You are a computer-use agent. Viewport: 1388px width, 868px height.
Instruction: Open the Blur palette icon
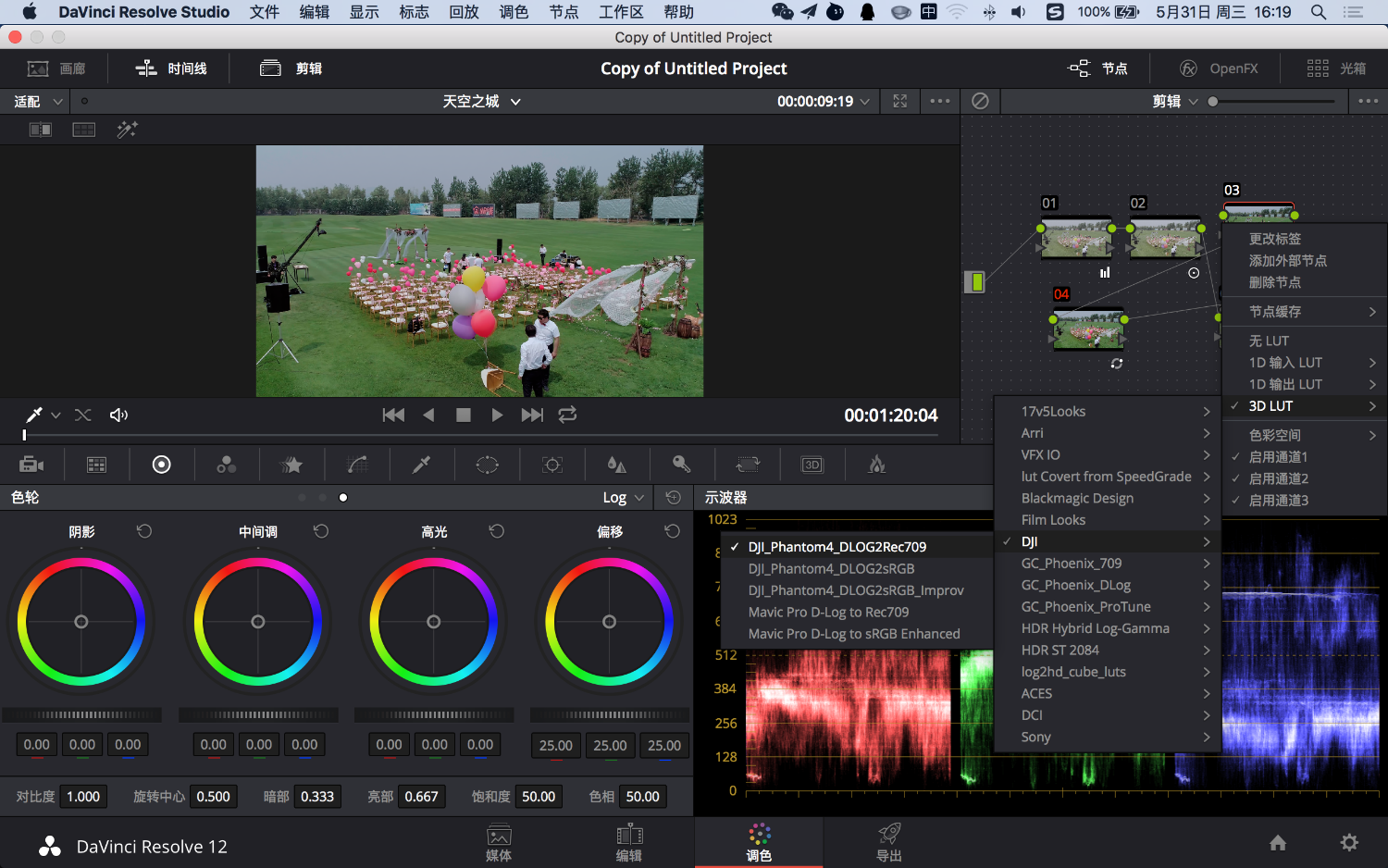click(x=617, y=465)
